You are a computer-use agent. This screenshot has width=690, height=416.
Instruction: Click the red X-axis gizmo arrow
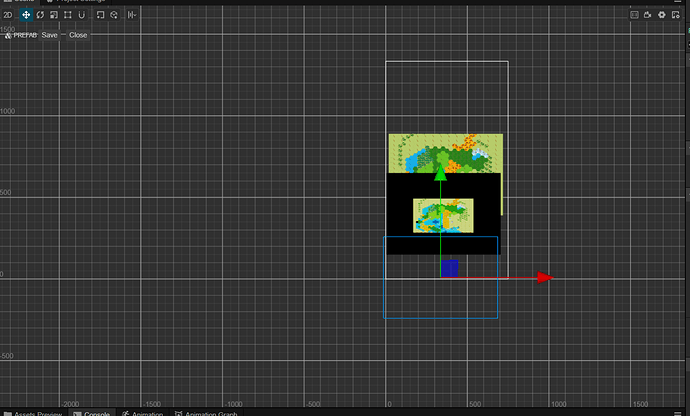[545, 277]
